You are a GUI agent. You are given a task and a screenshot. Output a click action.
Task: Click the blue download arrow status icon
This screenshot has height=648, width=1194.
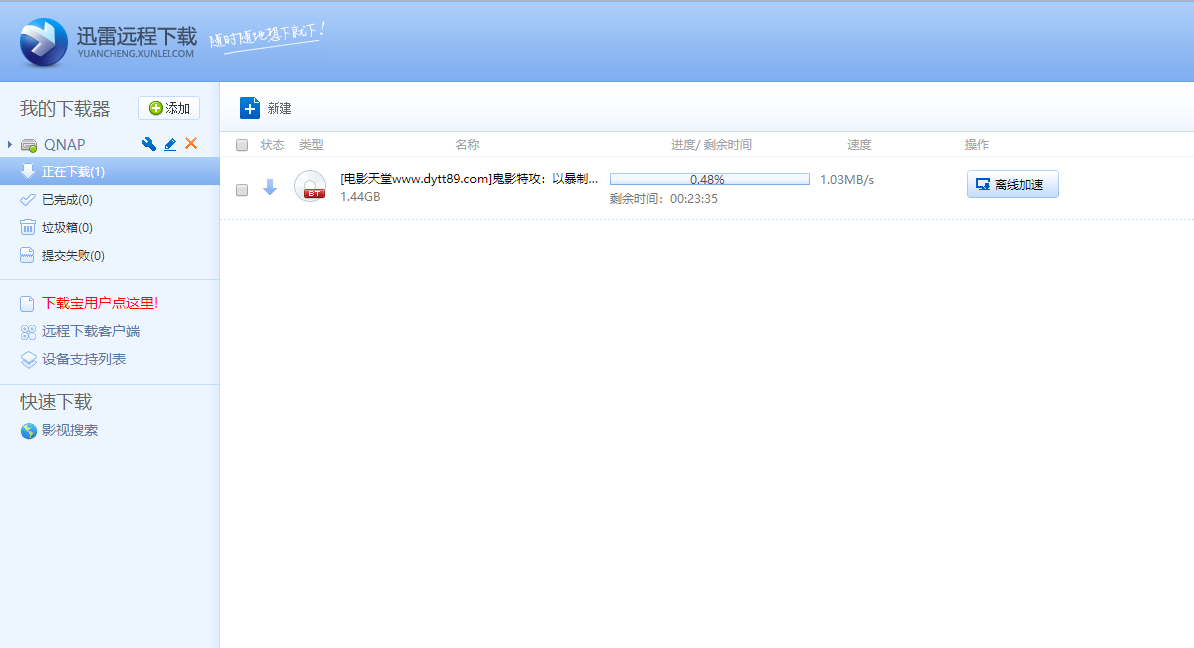tap(270, 187)
